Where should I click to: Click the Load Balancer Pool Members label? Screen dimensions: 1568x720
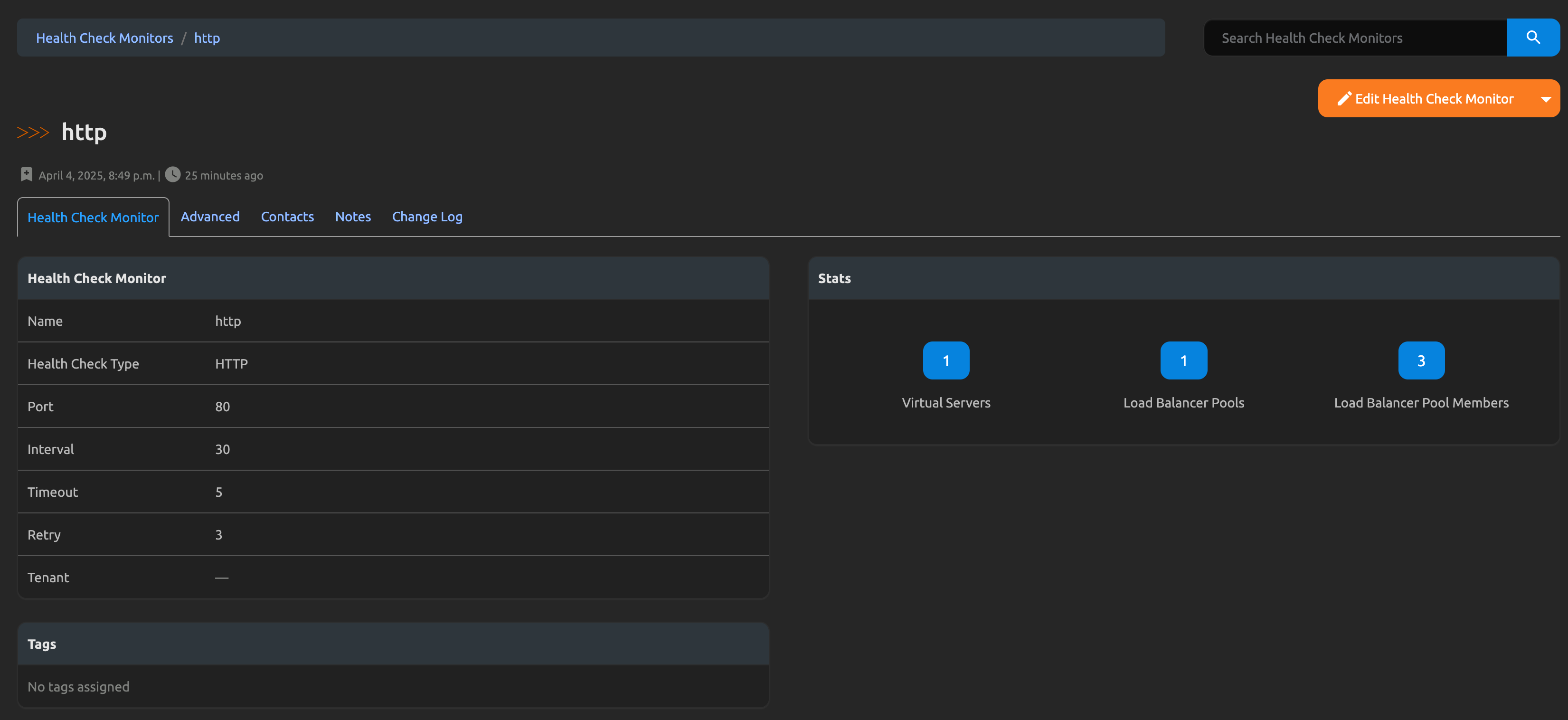[1421, 403]
